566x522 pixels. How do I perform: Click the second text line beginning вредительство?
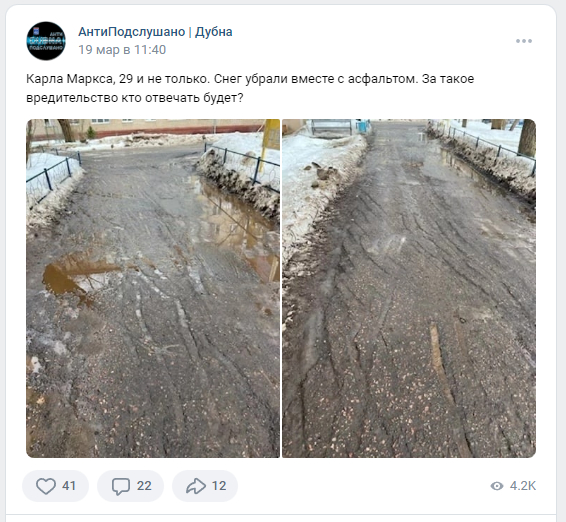[x=135, y=98]
